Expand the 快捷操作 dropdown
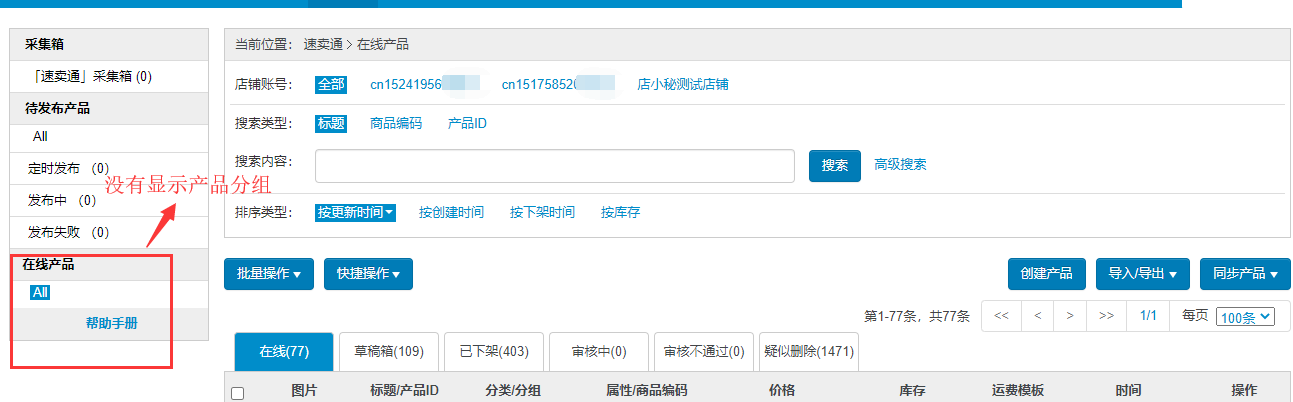1293x402 pixels. [x=368, y=274]
